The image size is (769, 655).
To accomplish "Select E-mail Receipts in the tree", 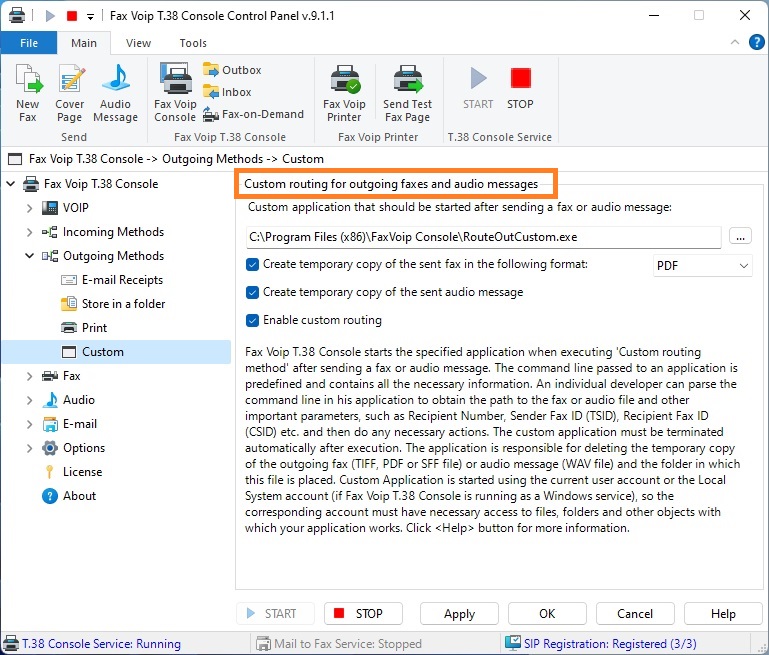I will pyautogui.click(x=112, y=279).
